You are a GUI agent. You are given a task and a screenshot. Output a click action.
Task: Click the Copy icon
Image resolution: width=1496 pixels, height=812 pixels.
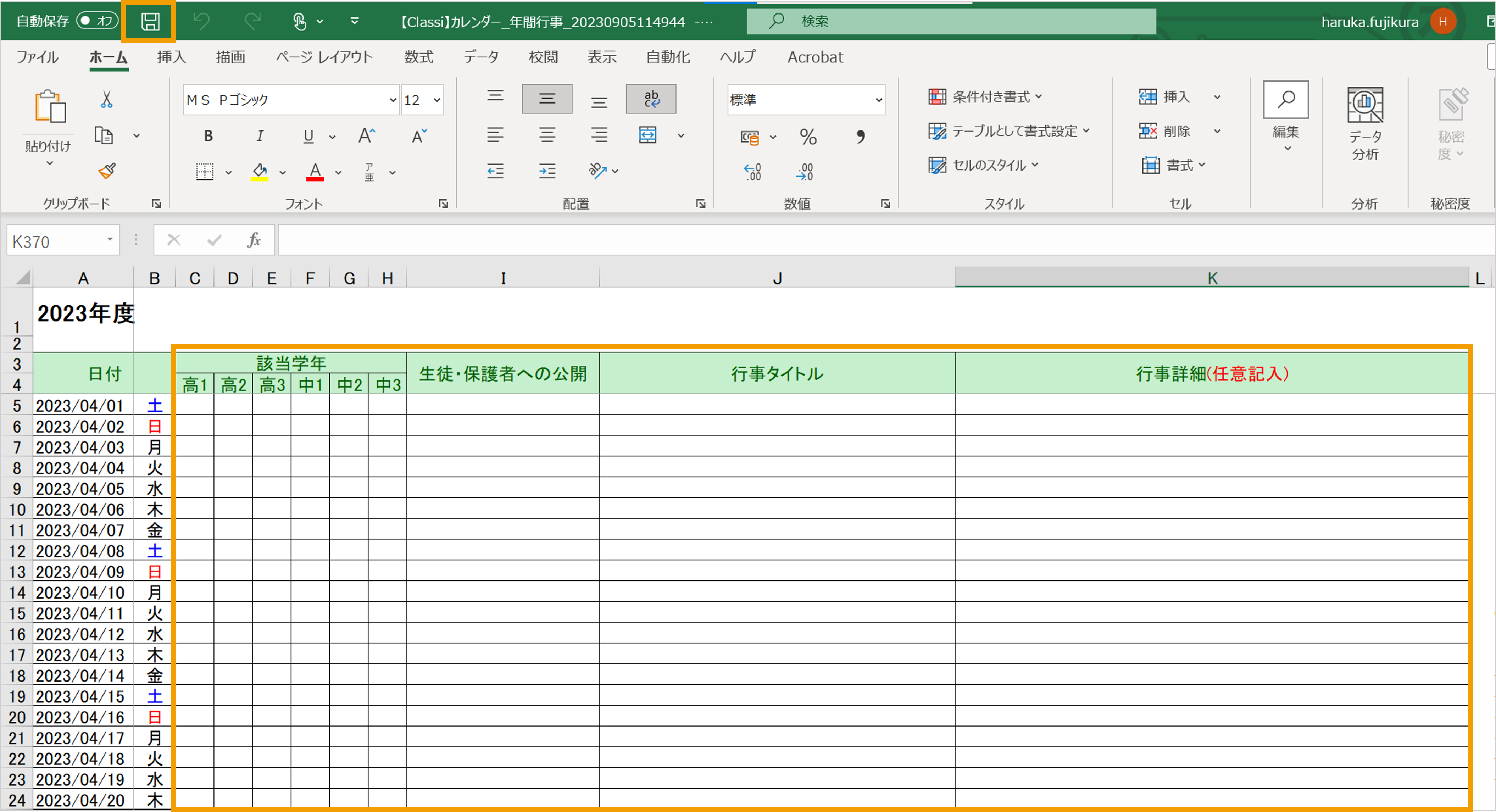coord(104,135)
